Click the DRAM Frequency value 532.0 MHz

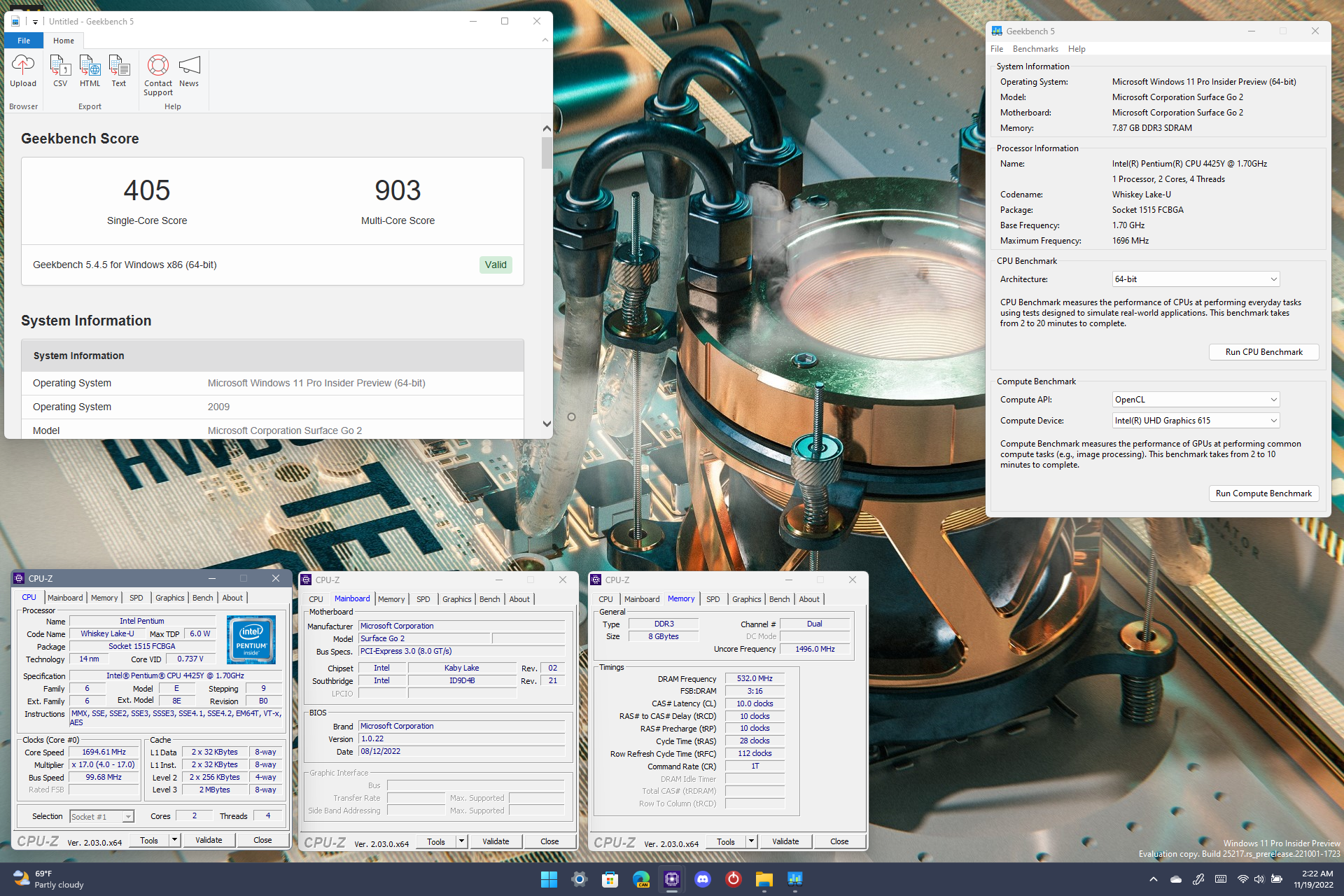(755, 678)
